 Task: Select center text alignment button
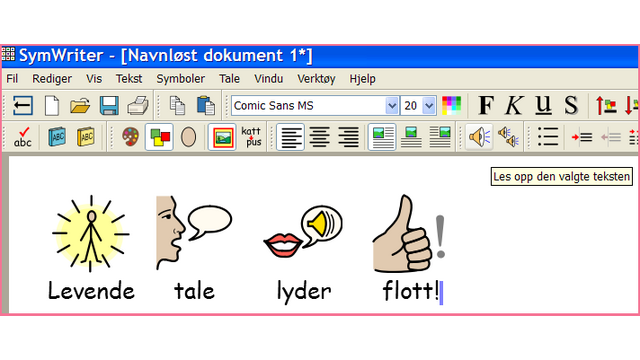coord(319,137)
